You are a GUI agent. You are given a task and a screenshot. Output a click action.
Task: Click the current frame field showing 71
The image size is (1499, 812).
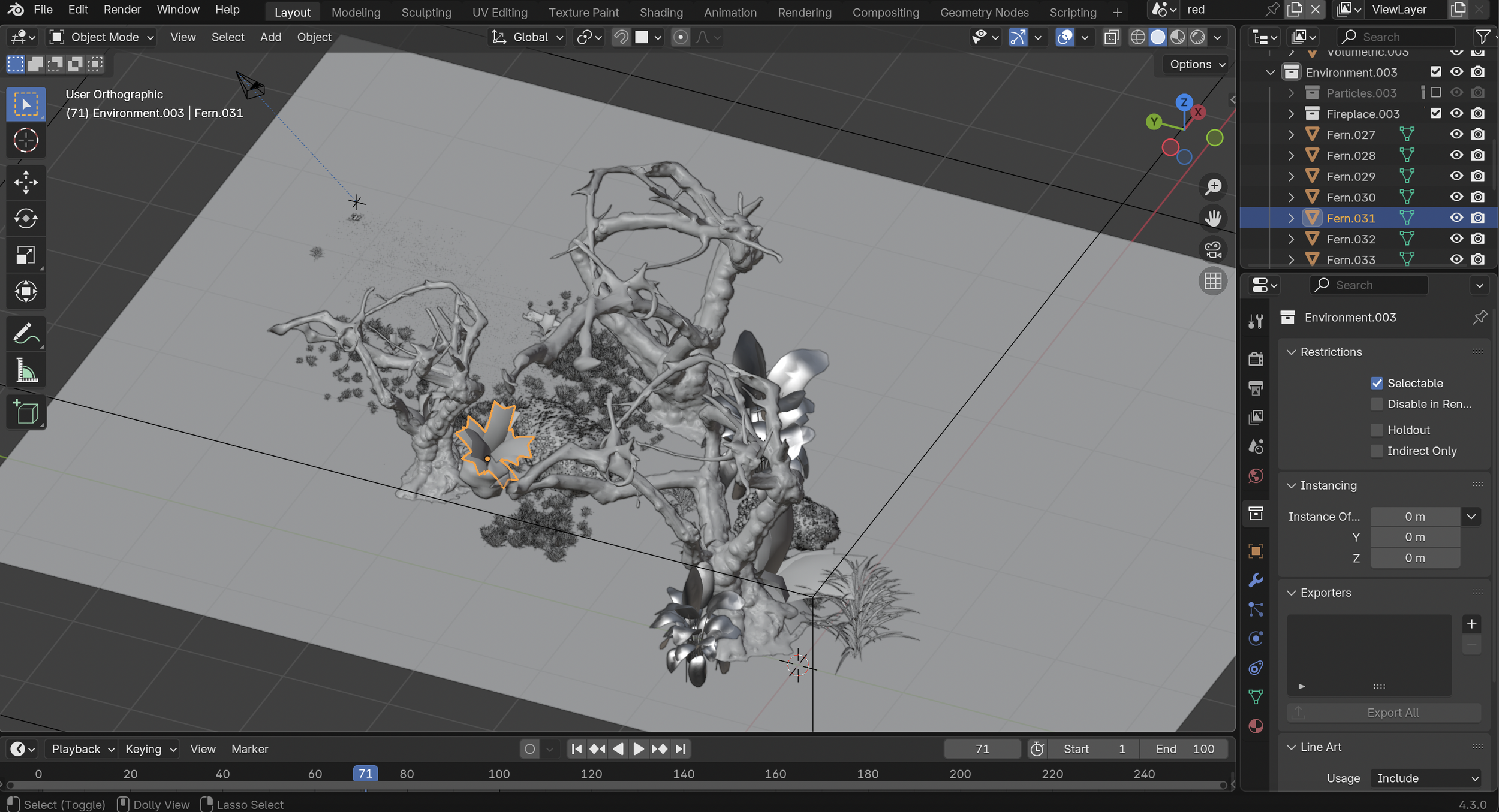[x=982, y=749]
